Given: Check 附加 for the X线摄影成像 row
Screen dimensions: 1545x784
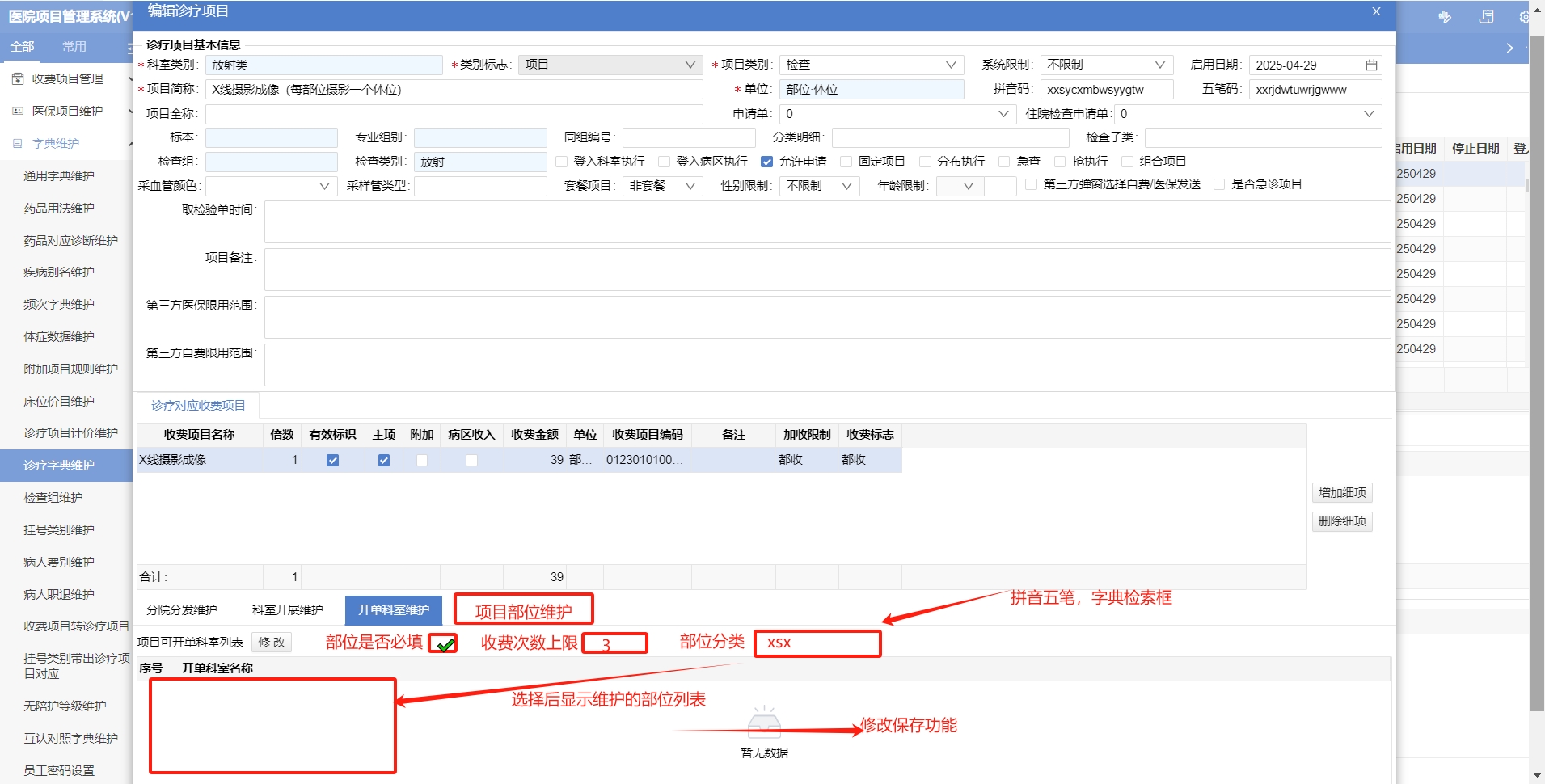Looking at the screenshot, I should pyautogui.click(x=421, y=460).
